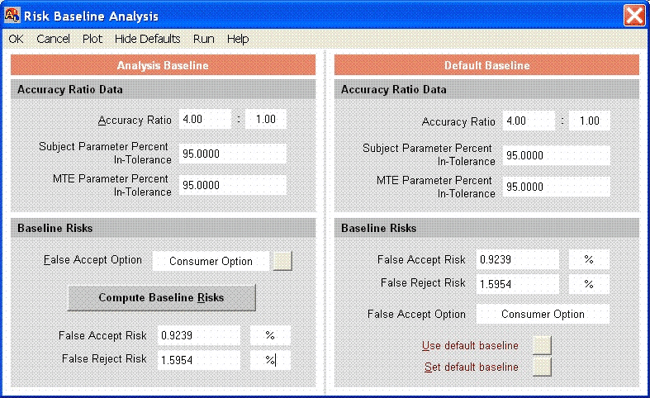Click Accuracy Ratio Data heading under Analysis Baseline
650x398 pixels.
[70, 90]
